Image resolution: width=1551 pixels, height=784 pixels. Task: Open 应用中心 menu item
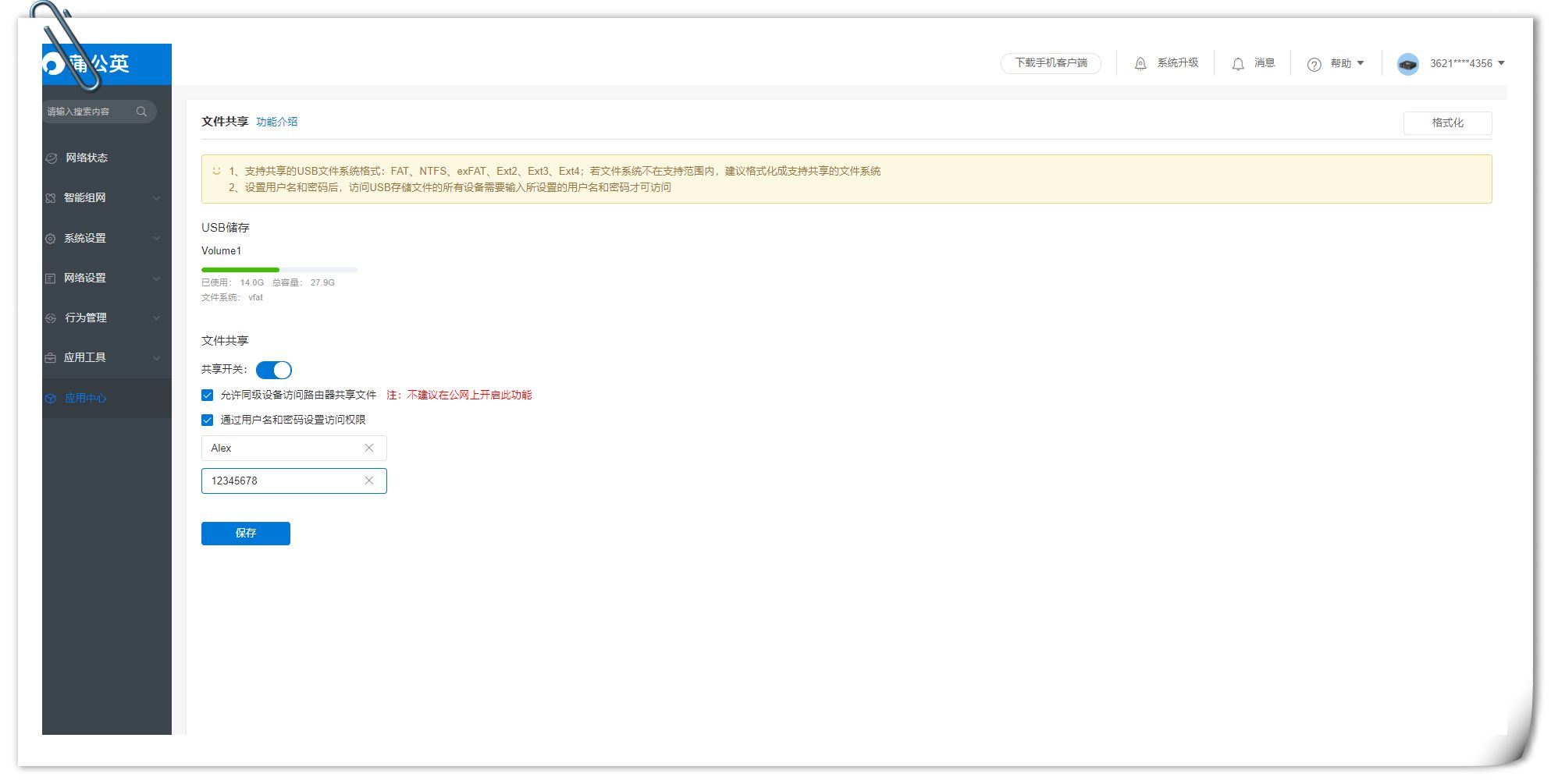point(107,399)
